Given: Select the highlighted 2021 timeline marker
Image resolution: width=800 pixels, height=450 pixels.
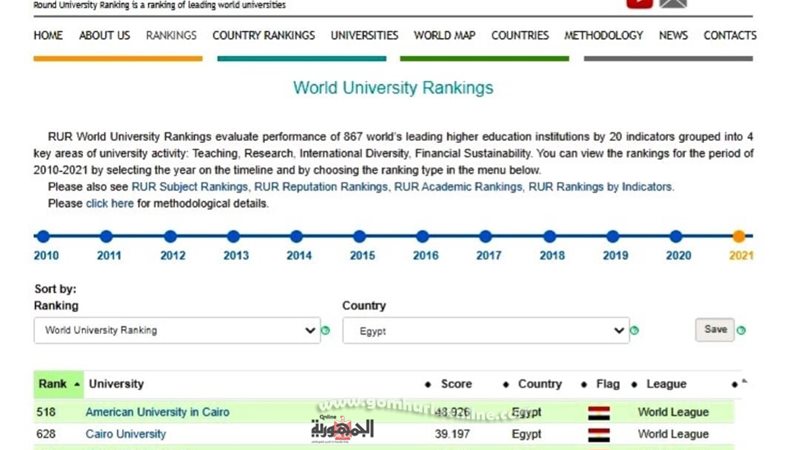Looking at the screenshot, I should click(x=739, y=236).
